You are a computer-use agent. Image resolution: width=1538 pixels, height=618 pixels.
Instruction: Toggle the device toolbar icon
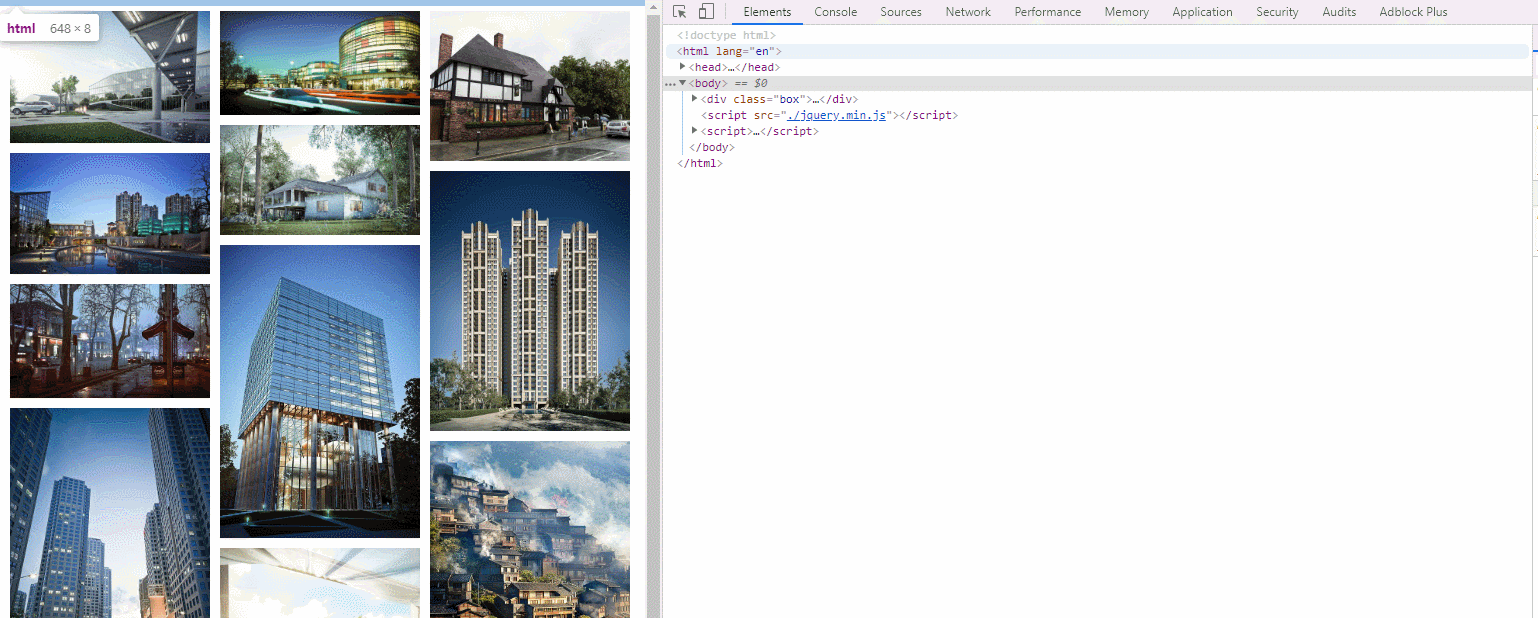(706, 12)
